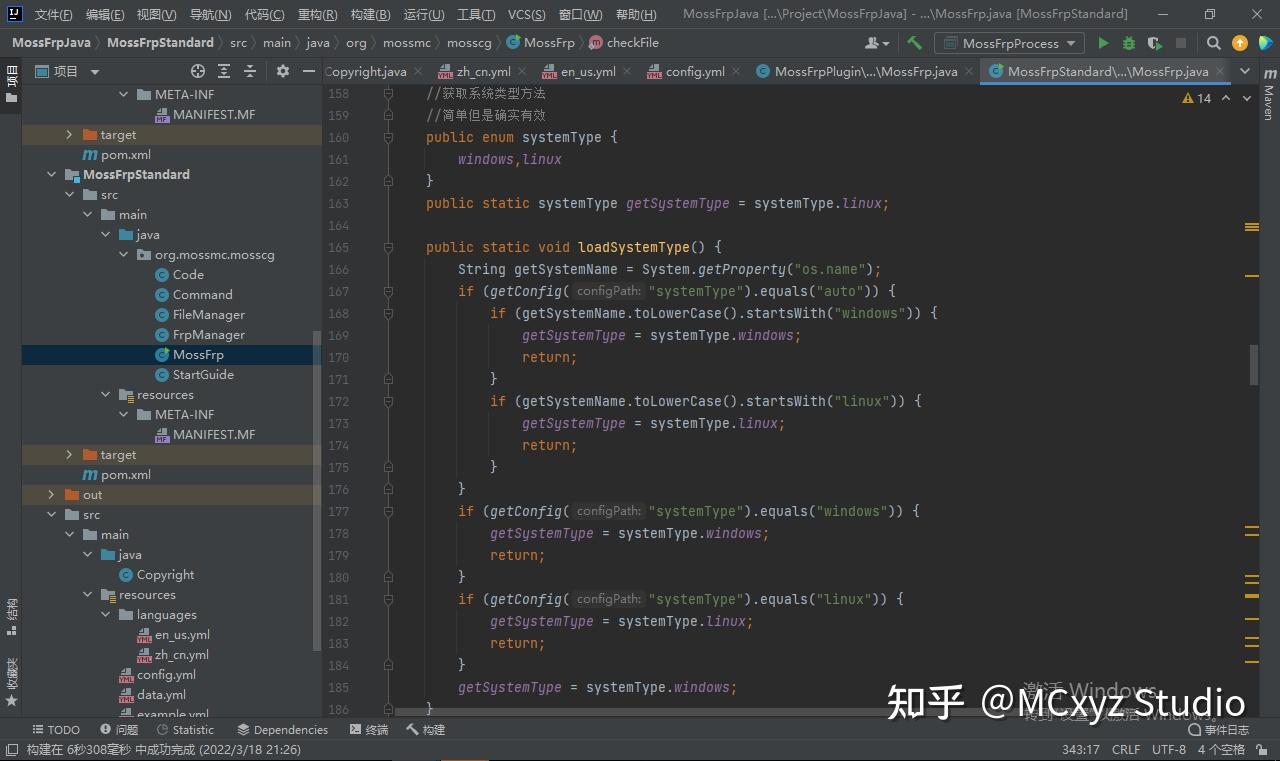This screenshot has height=761, width=1280.
Task: Open the 文件 menu
Action: 54,14
